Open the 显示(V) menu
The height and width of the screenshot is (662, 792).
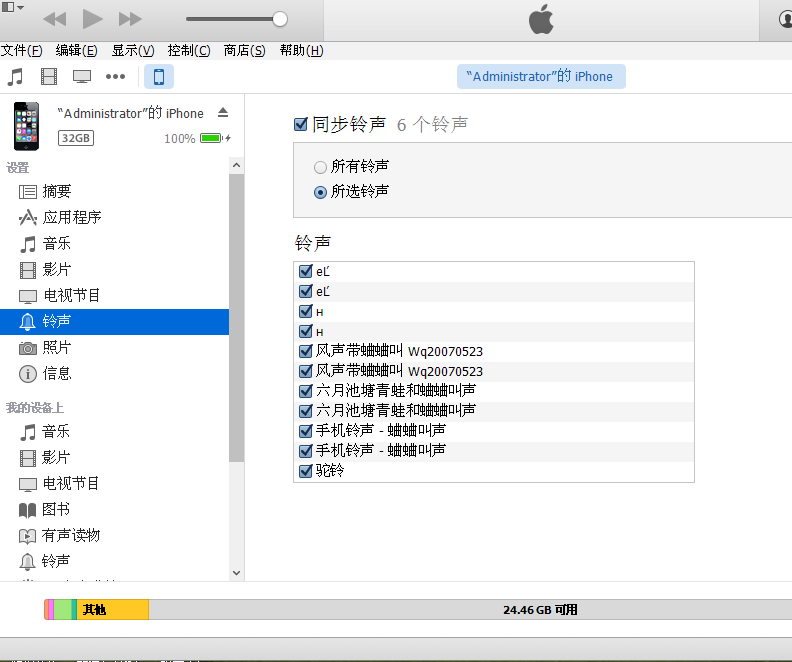coord(133,50)
